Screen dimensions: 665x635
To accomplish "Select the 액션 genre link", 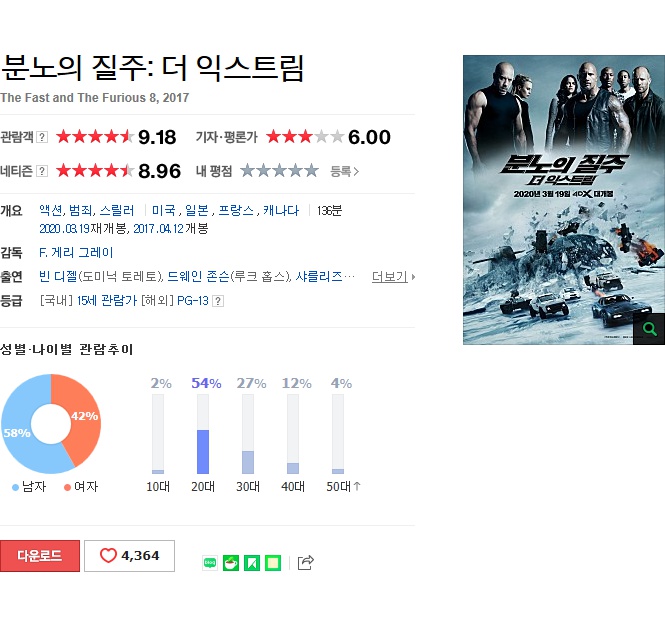I will [50, 210].
